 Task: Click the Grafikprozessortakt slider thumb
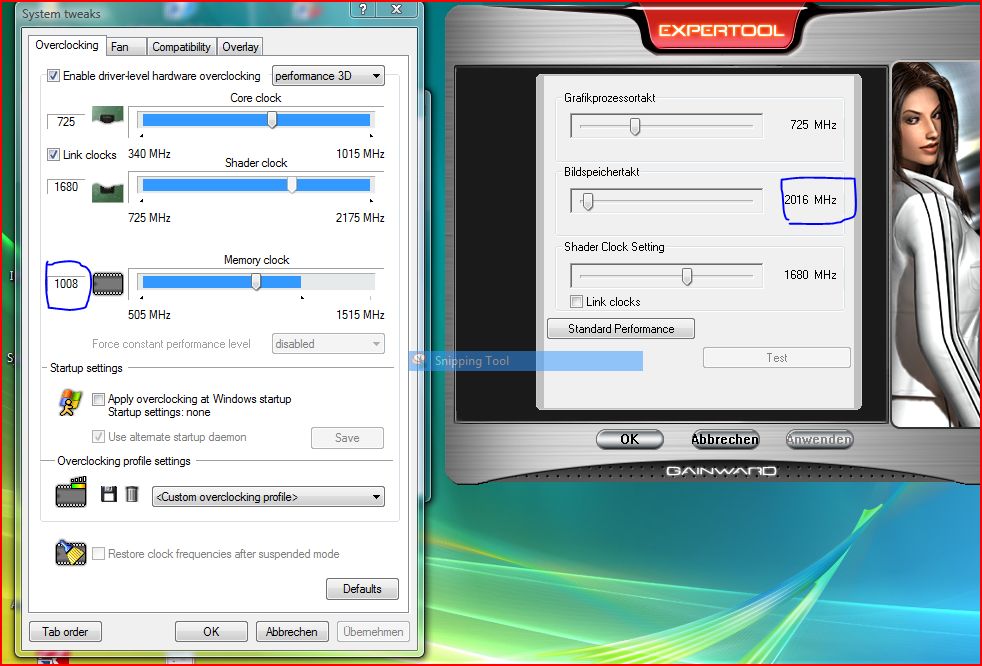635,126
